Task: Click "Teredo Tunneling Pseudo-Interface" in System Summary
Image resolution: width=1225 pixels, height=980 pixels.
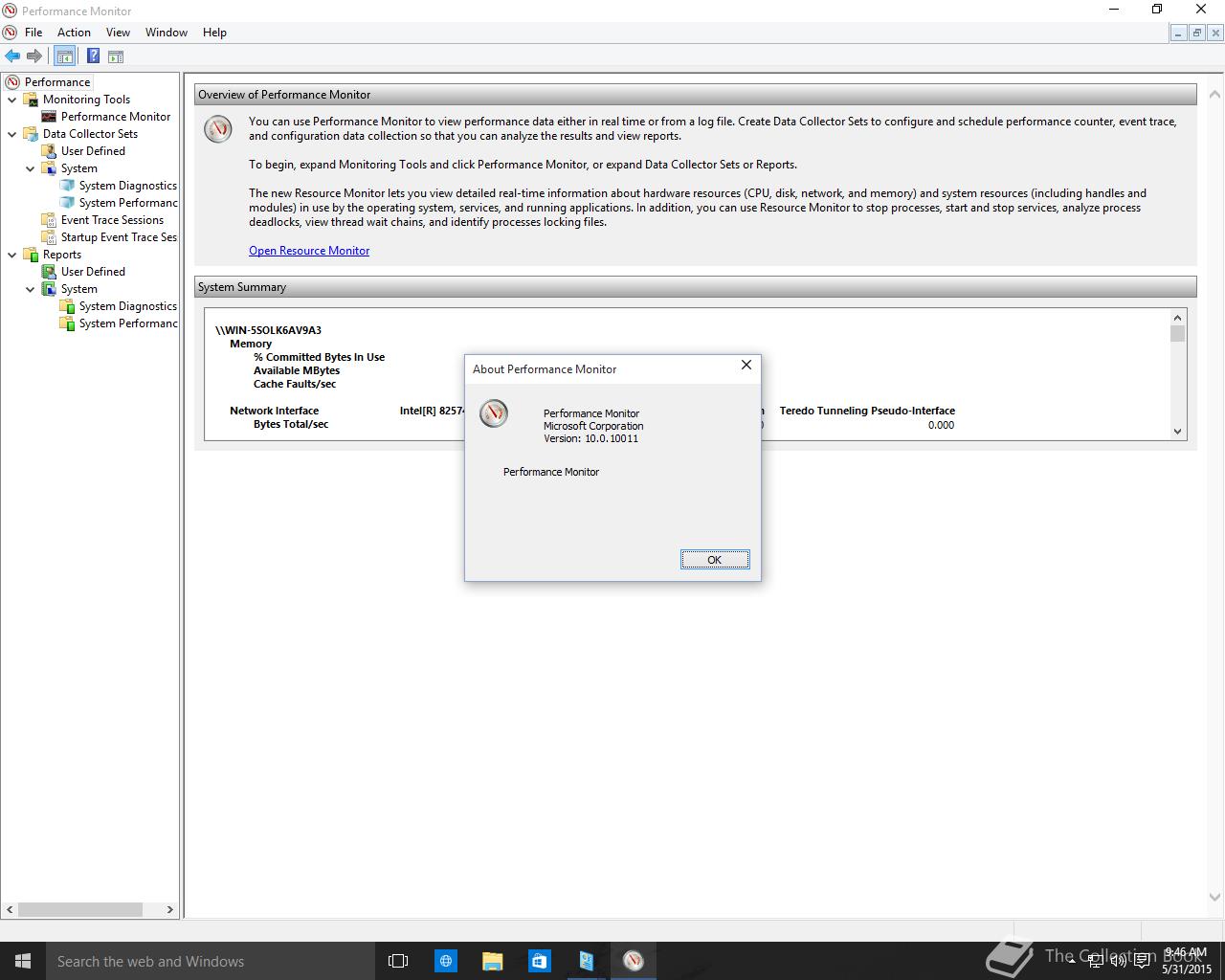Action: 867,411
